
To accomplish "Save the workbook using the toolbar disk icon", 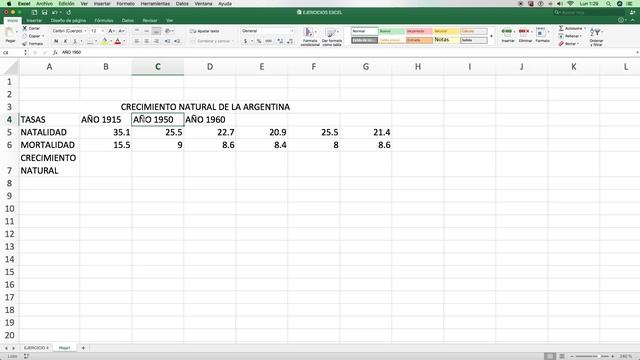I will point(44,12).
